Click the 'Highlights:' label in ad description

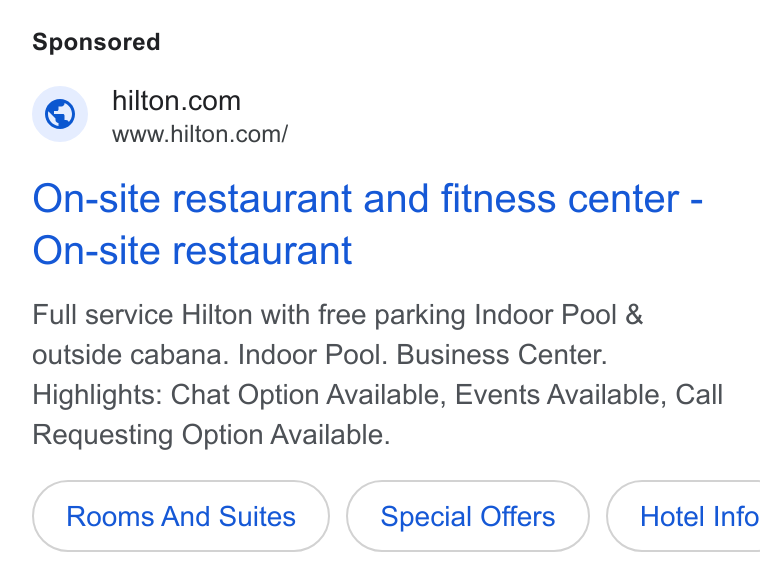click(x=97, y=395)
